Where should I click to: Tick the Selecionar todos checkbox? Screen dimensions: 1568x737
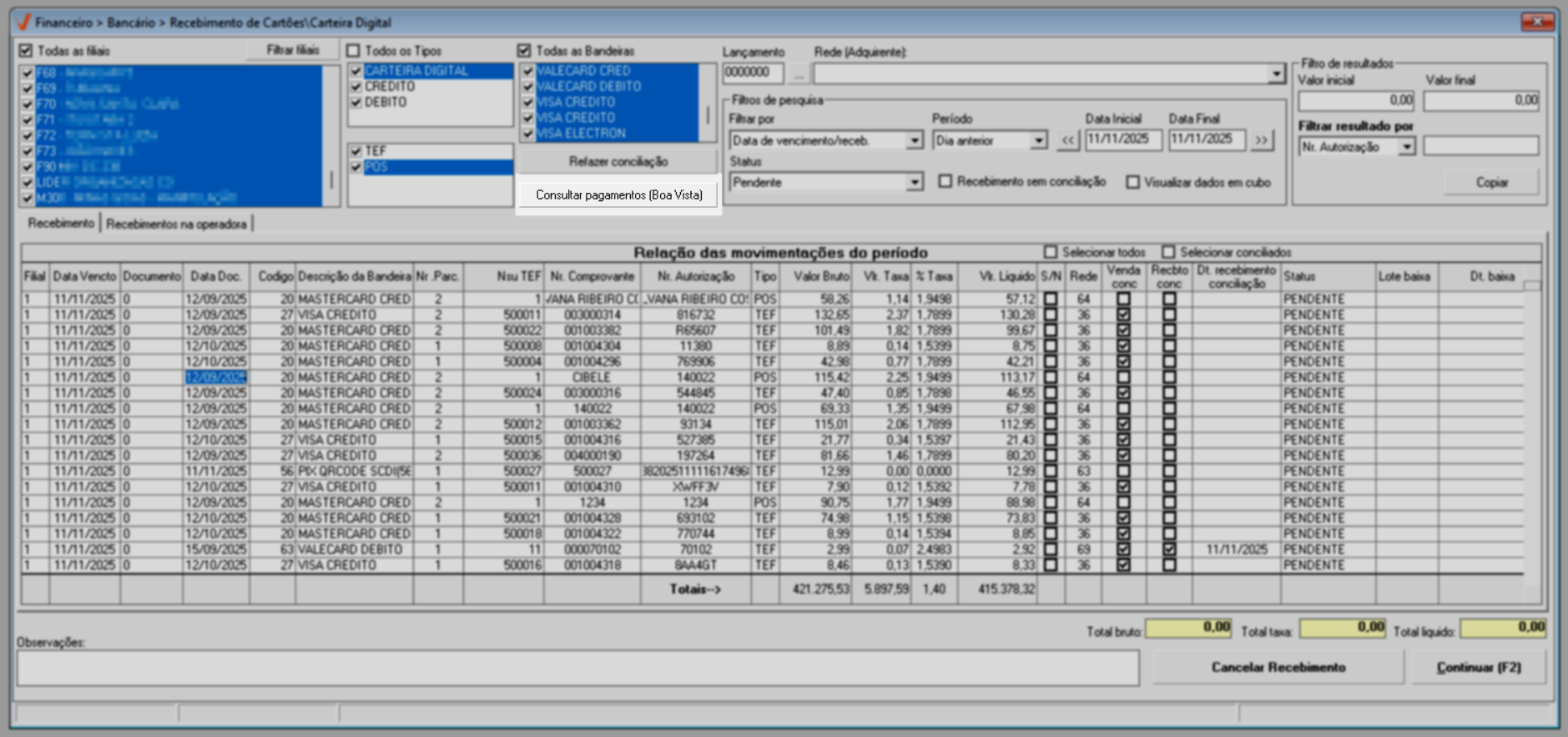pyautogui.click(x=1051, y=252)
